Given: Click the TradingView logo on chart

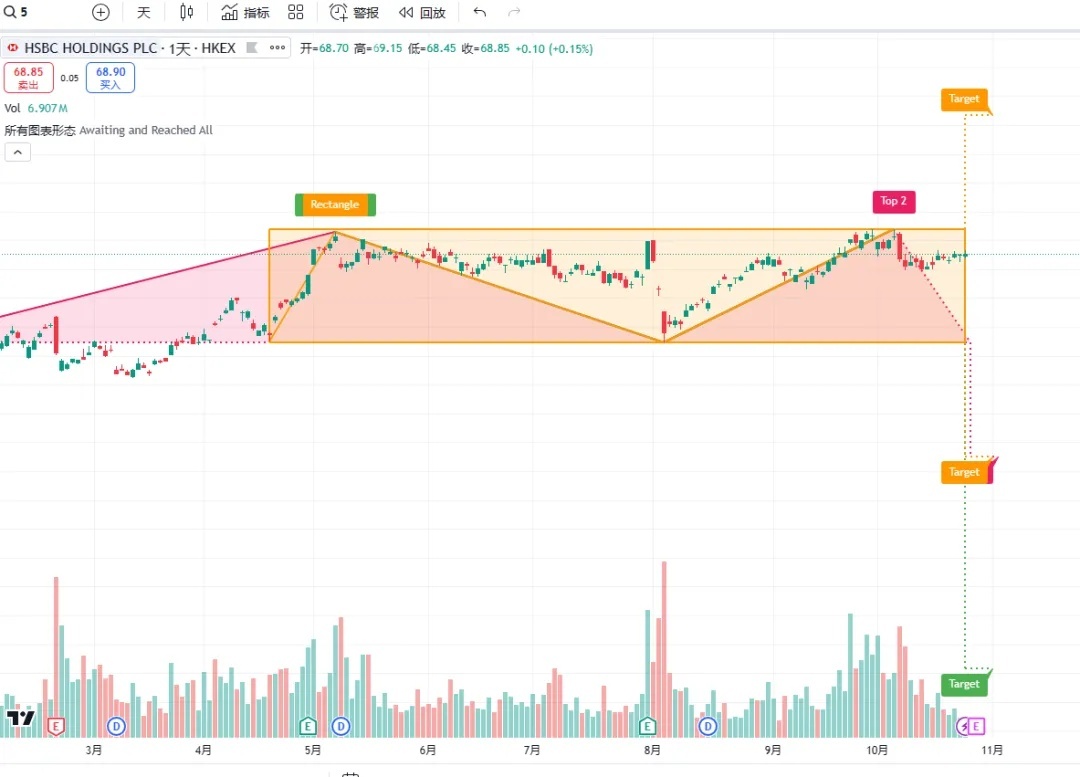Looking at the screenshot, I should coord(20,717).
